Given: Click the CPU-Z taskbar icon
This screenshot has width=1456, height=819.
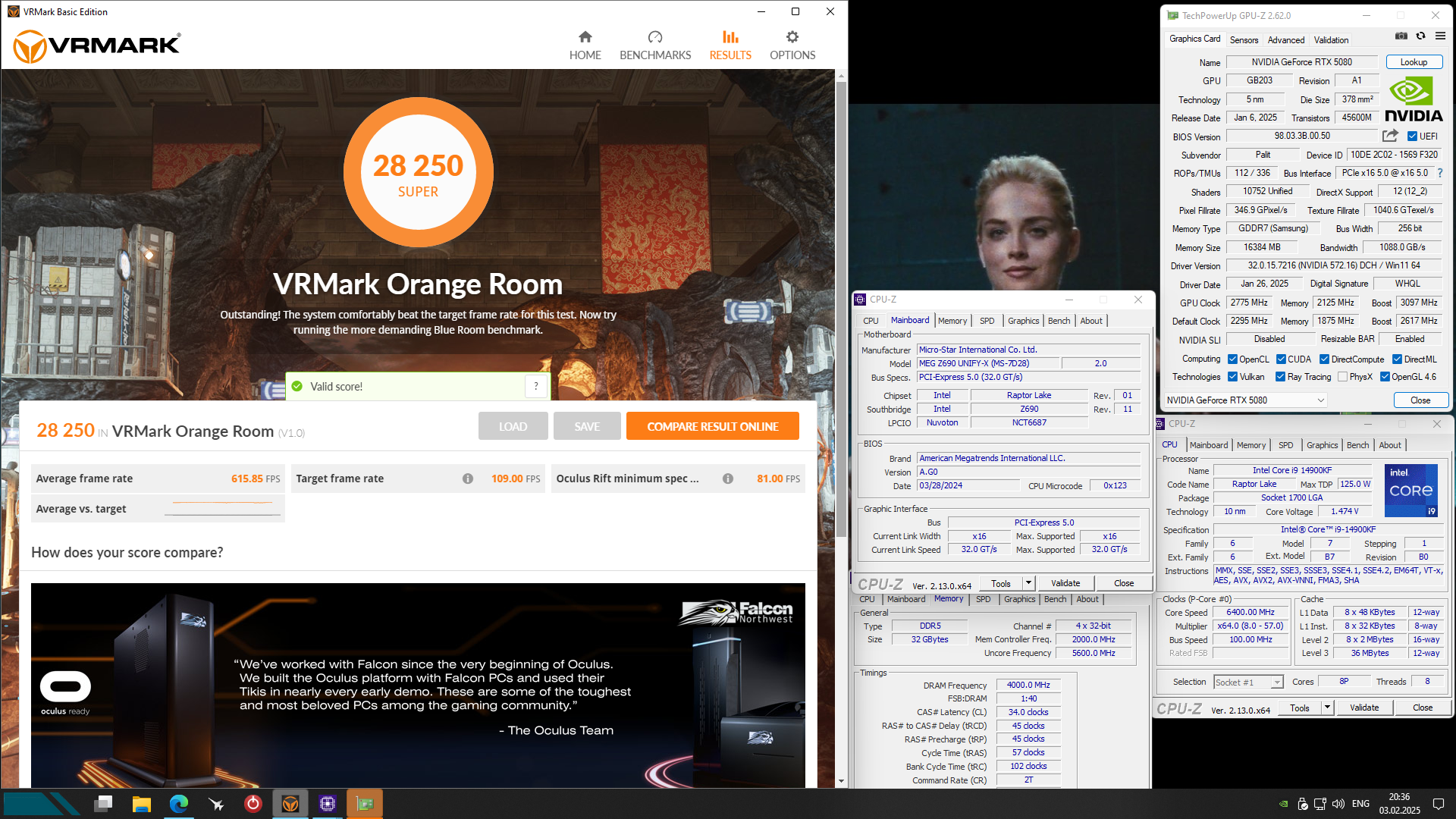Looking at the screenshot, I should click(328, 804).
